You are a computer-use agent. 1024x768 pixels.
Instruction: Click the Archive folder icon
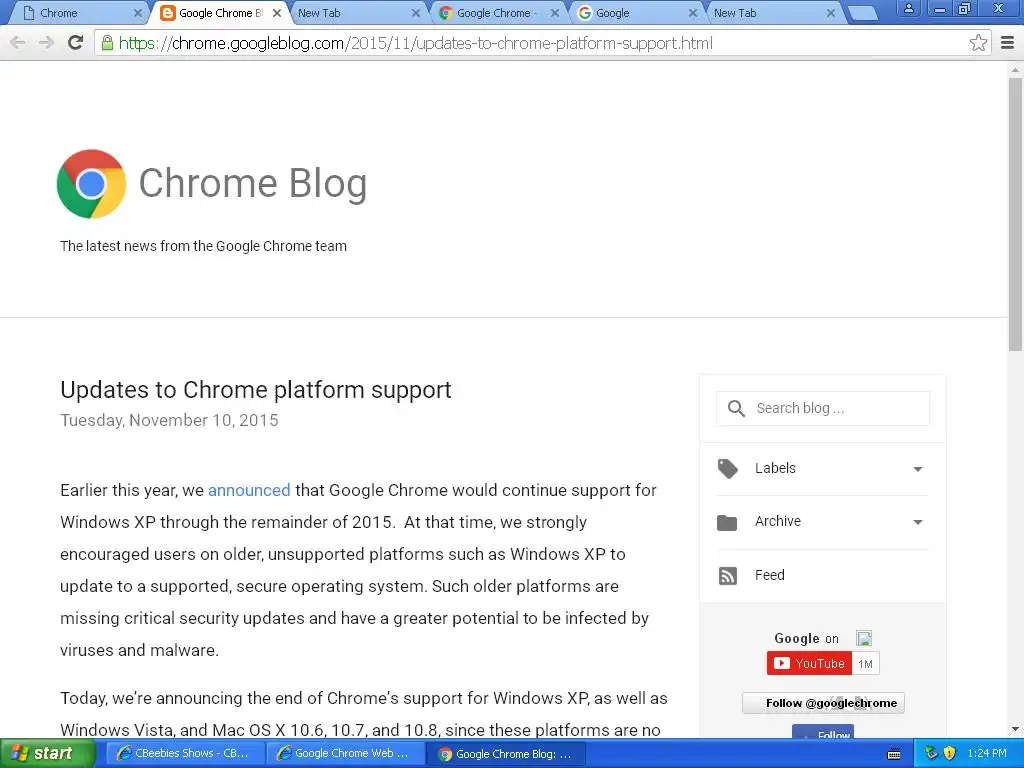coord(727,522)
